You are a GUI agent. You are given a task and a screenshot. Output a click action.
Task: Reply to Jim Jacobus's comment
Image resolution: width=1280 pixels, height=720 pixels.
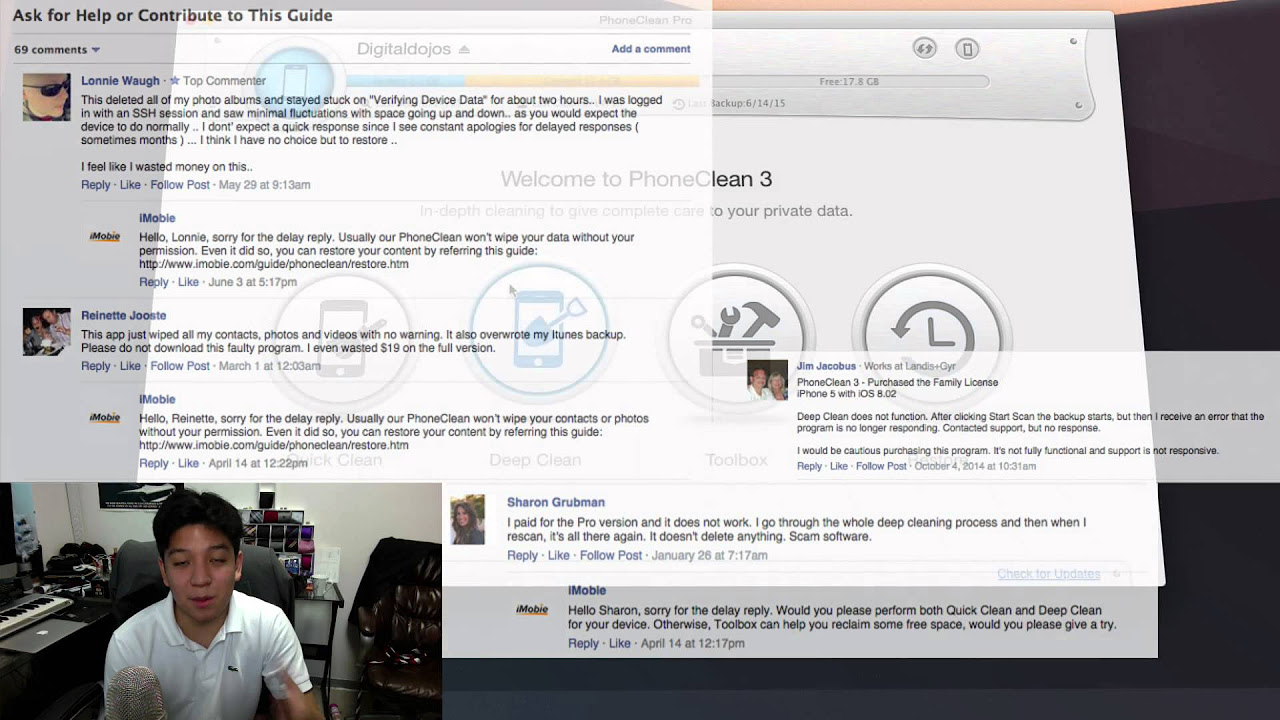click(x=809, y=466)
